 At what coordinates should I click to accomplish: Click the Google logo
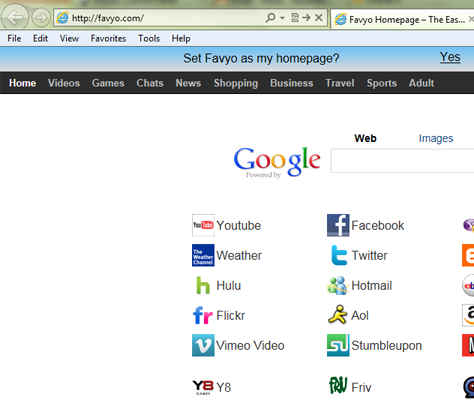[277, 162]
